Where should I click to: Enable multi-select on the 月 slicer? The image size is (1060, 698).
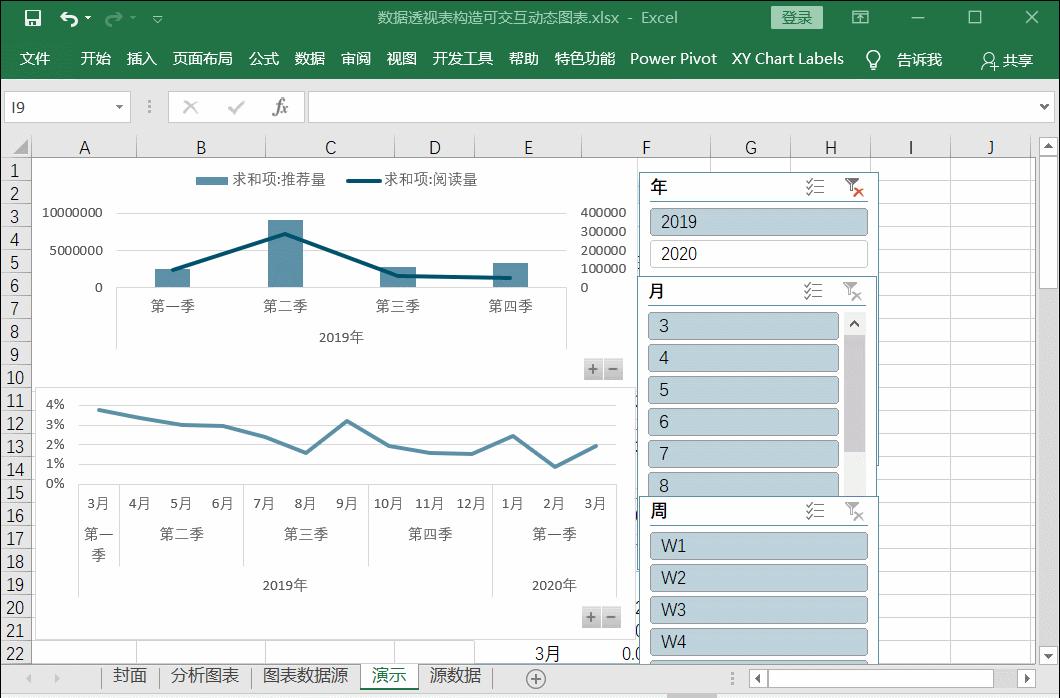click(x=814, y=290)
